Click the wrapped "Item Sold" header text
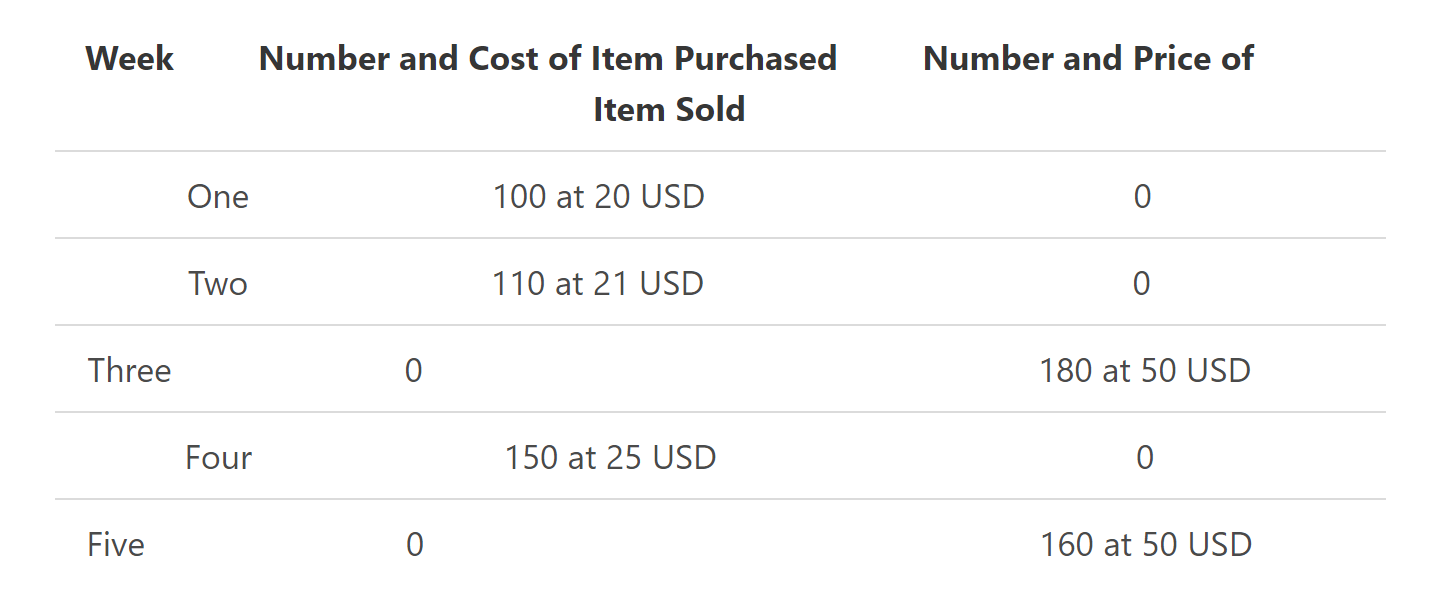This screenshot has height=614, width=1454. [669, 109]
